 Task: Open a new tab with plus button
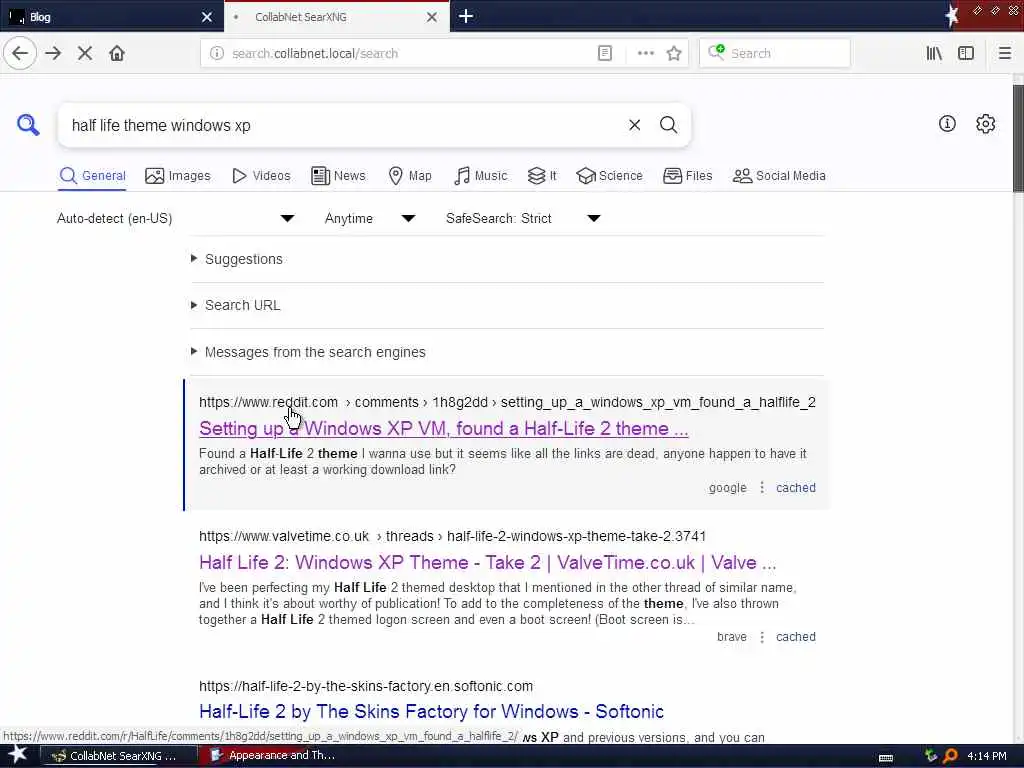point(466,16)
